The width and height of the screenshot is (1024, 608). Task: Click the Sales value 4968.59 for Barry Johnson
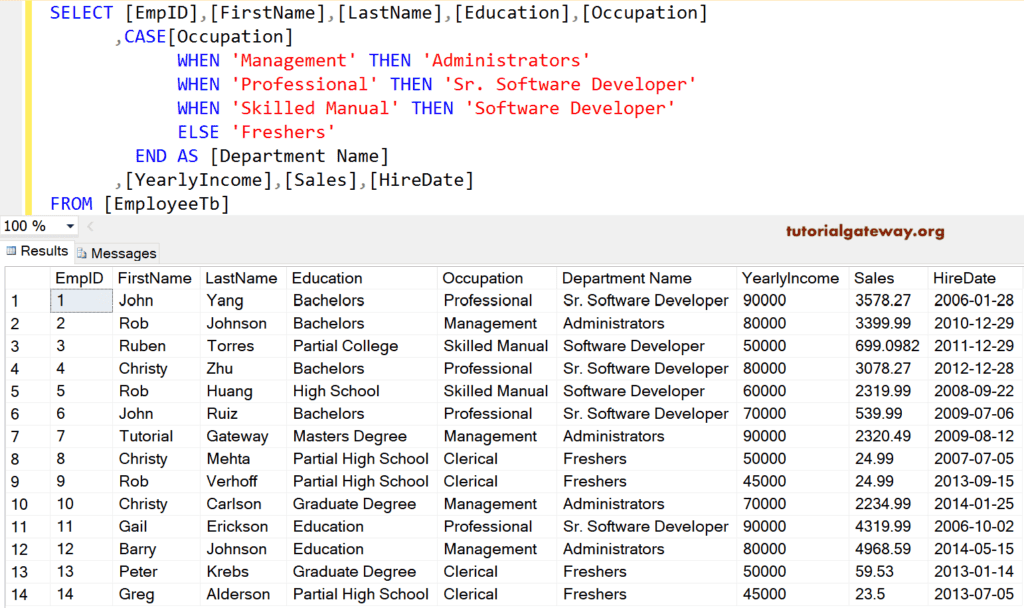884,548
